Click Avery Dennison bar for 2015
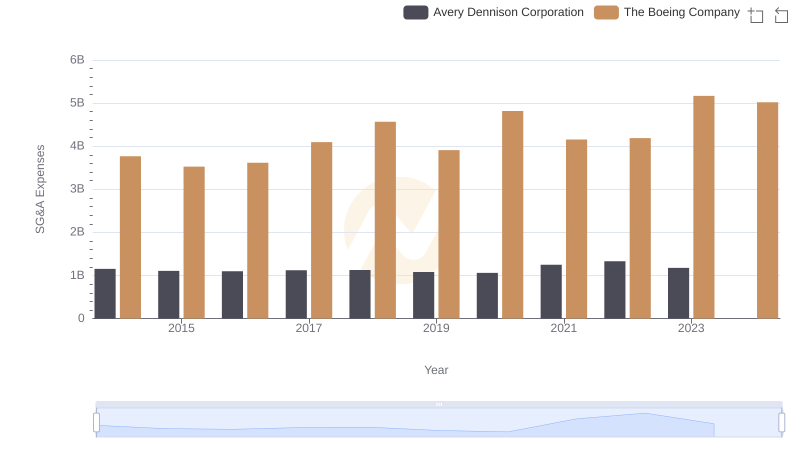The width and height of the screenshot is (800, 461). tap(169, 295)
